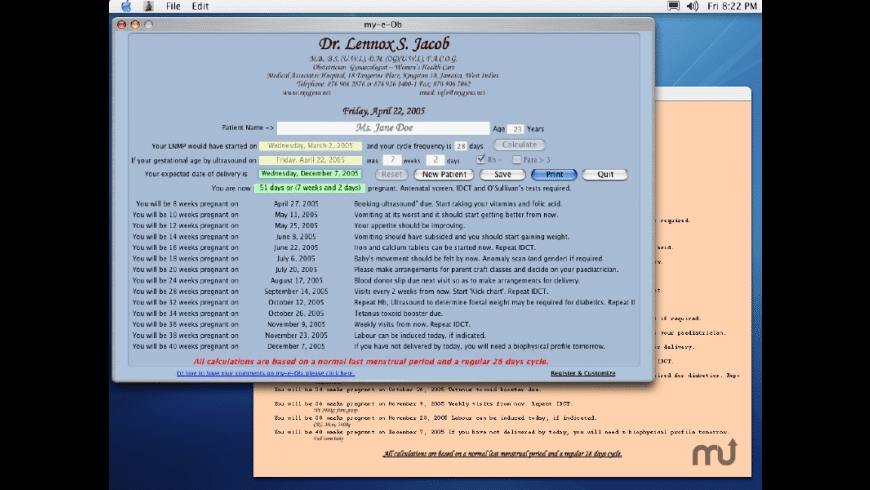Click 'Tetanus toxoid booster due.' note
Screen dimensions: 870x490
click(x=398, y=314)
